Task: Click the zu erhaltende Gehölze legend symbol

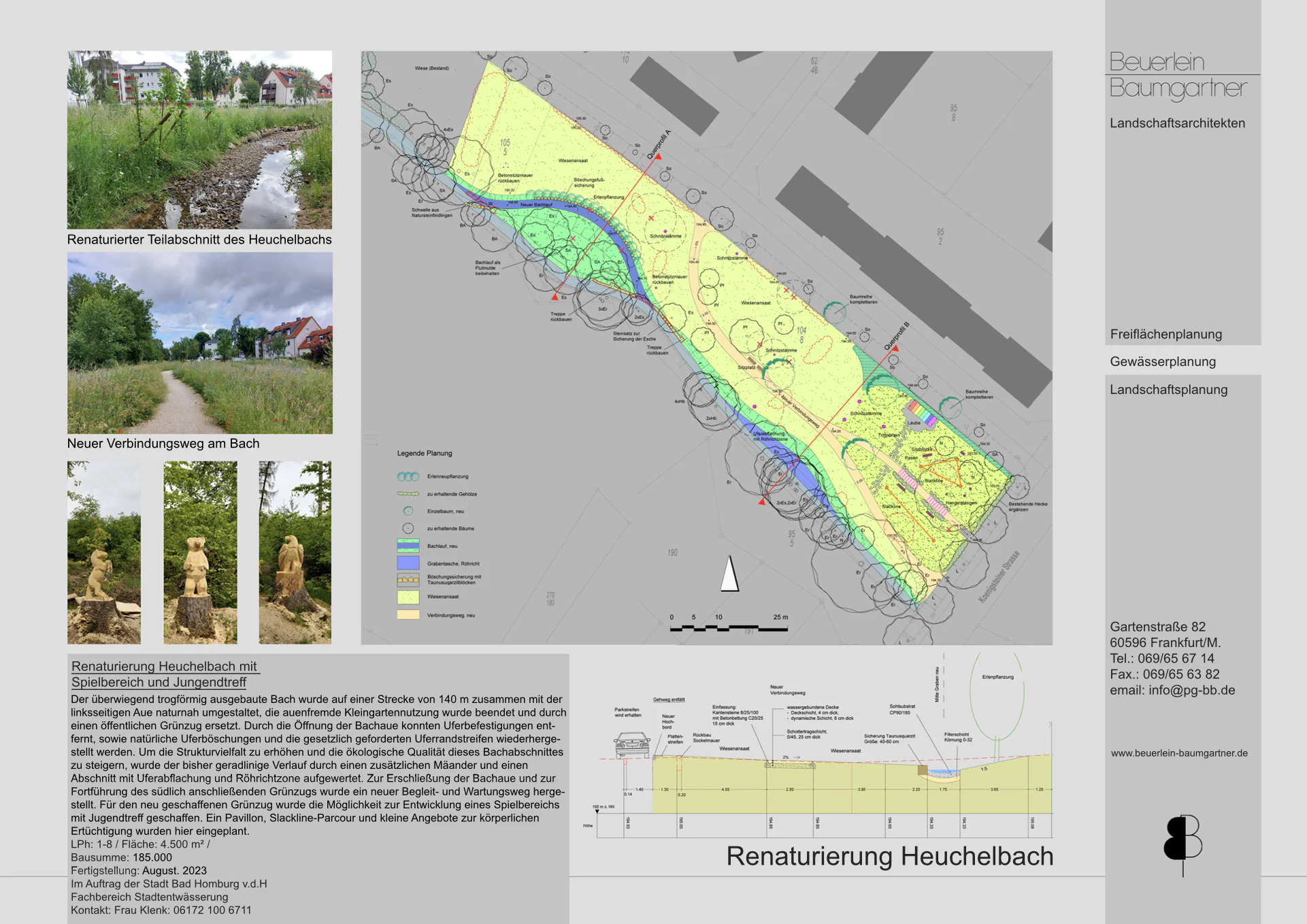Action: (x=408, y=494)
